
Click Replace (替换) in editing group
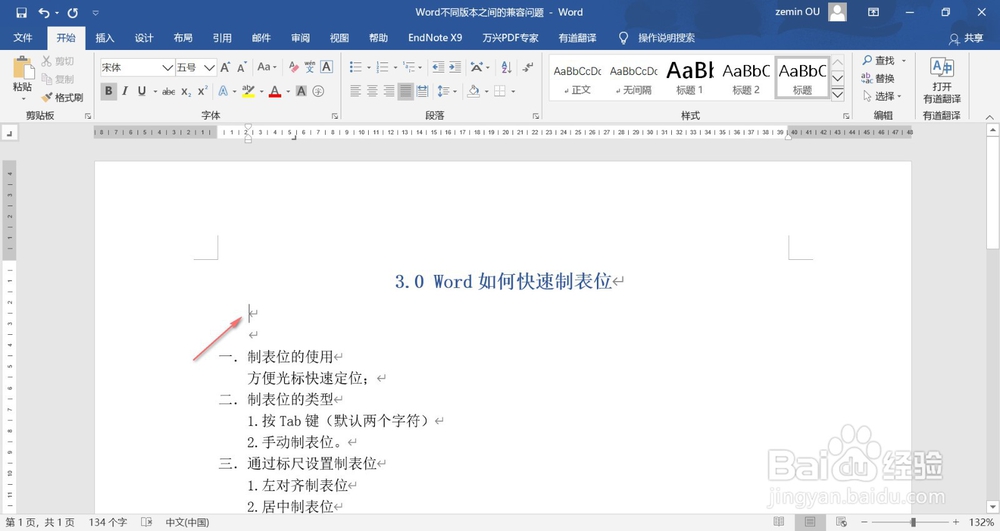point(878,78)
